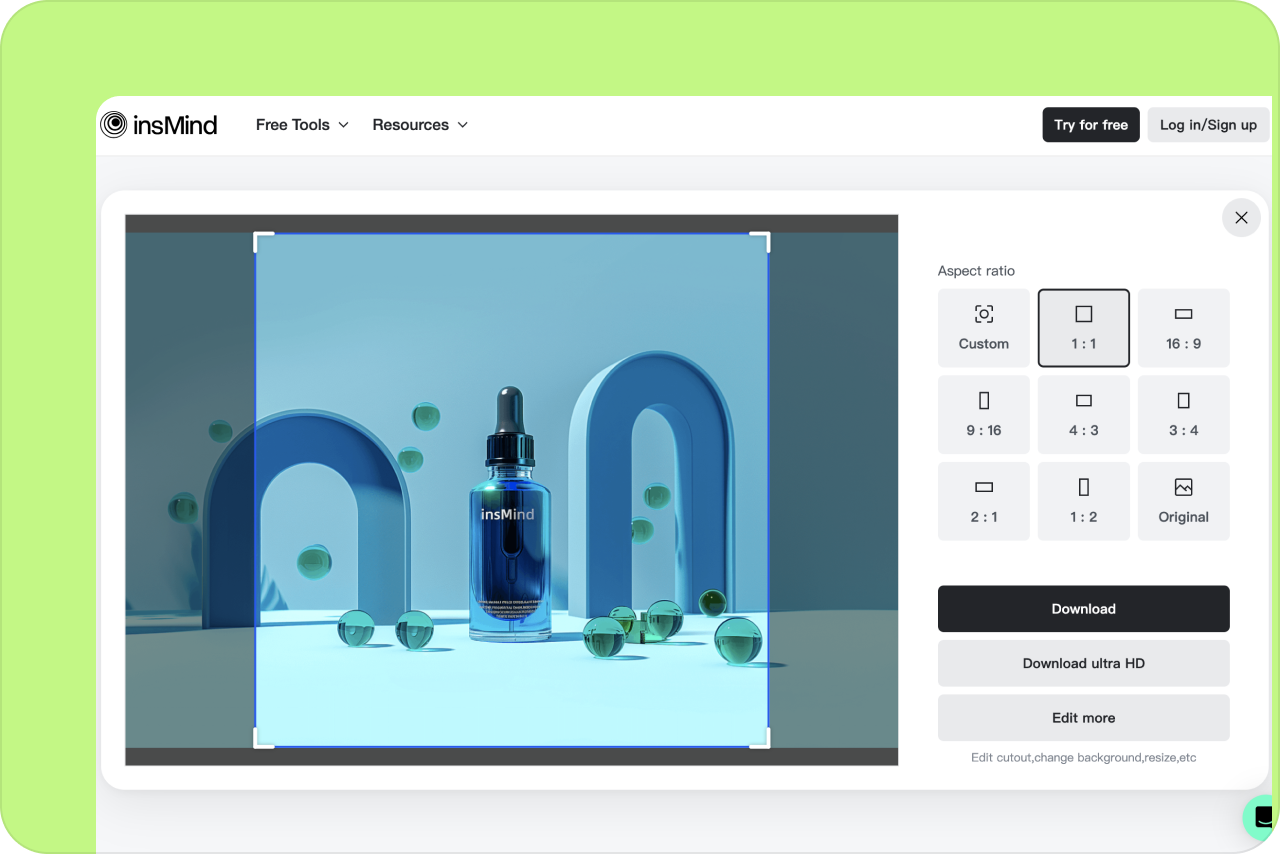Choose the 9 : 16 aspect ratio
The image size is (1280, 854).
[984, 415]
